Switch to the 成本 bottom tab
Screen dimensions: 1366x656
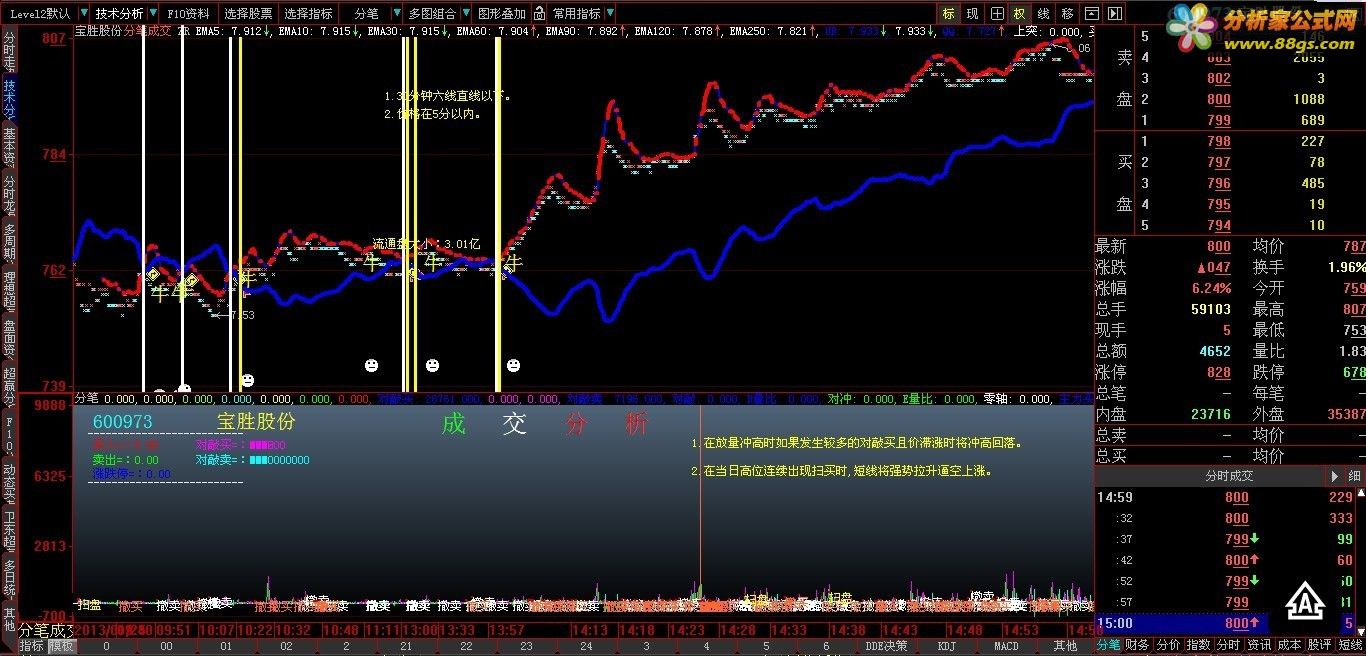click(x=1289, y=646)
